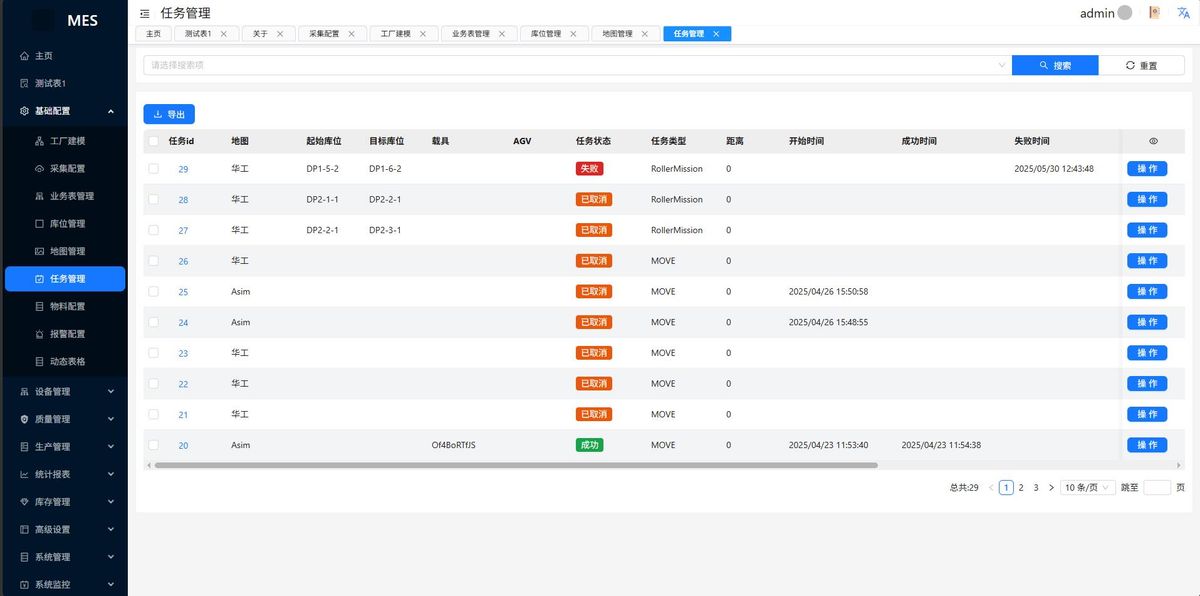Close the active 任务管理 tab
Viewport: 1200px width, 596px height.
tap(716, 33)
